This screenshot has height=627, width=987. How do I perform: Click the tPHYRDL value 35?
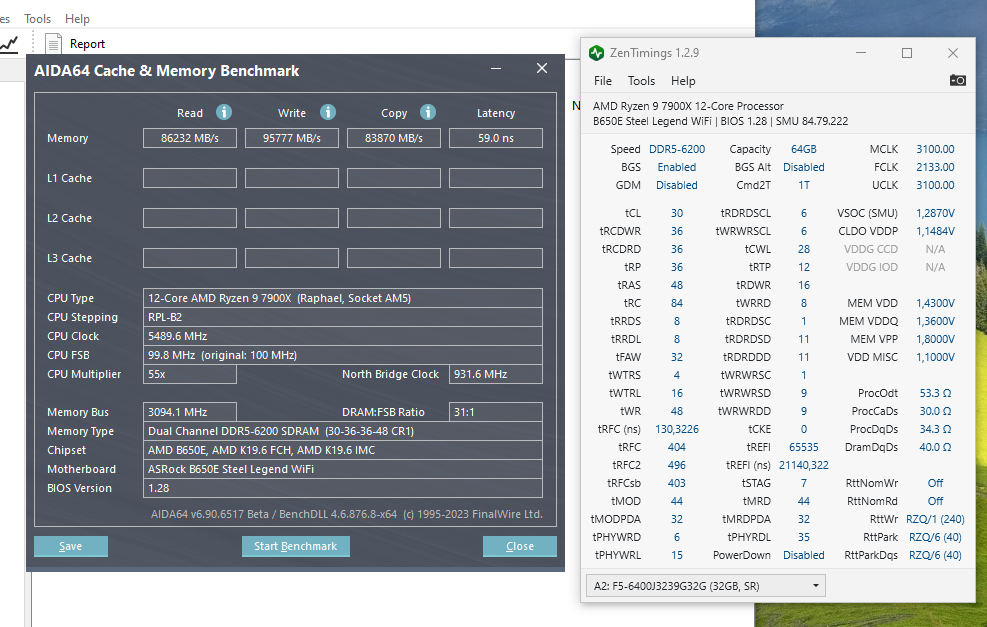click(804, 537)
